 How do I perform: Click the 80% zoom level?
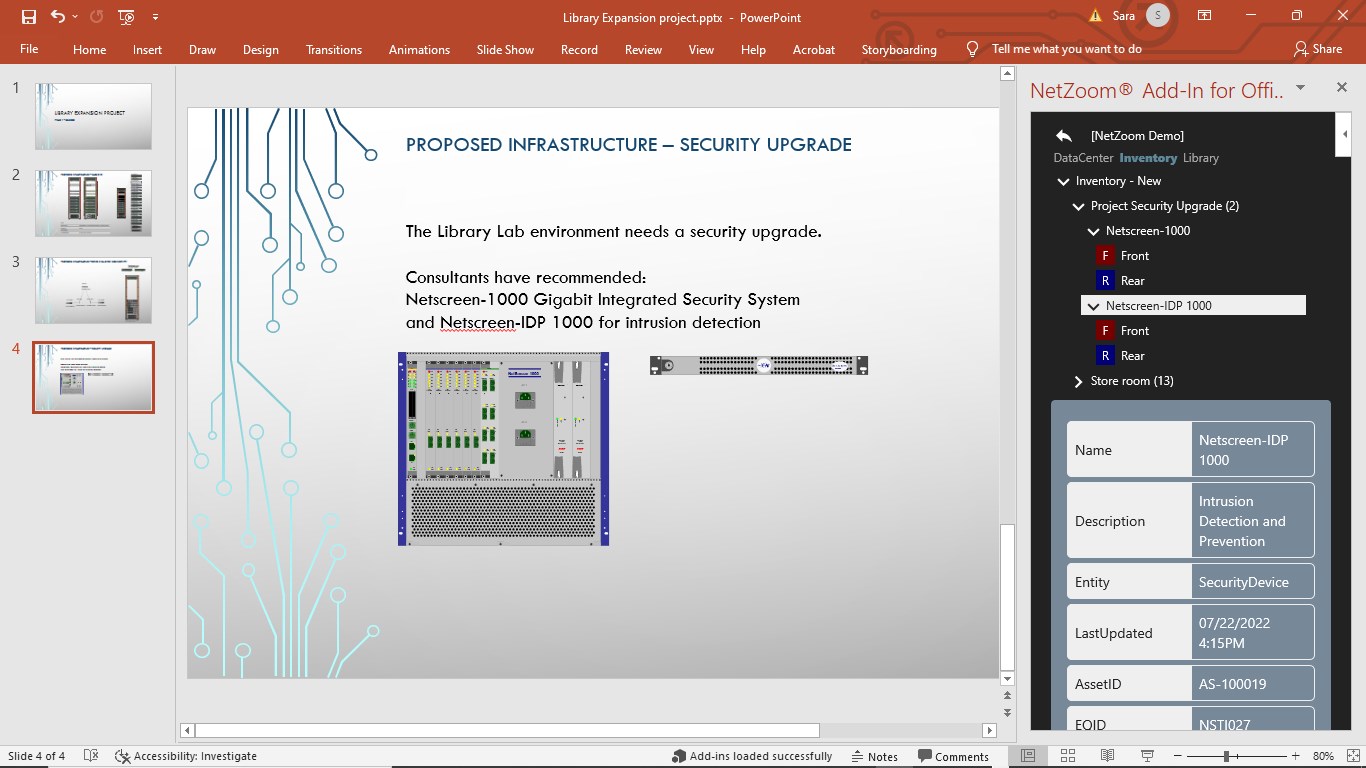pyautogui.click(x=1323, y=756)
